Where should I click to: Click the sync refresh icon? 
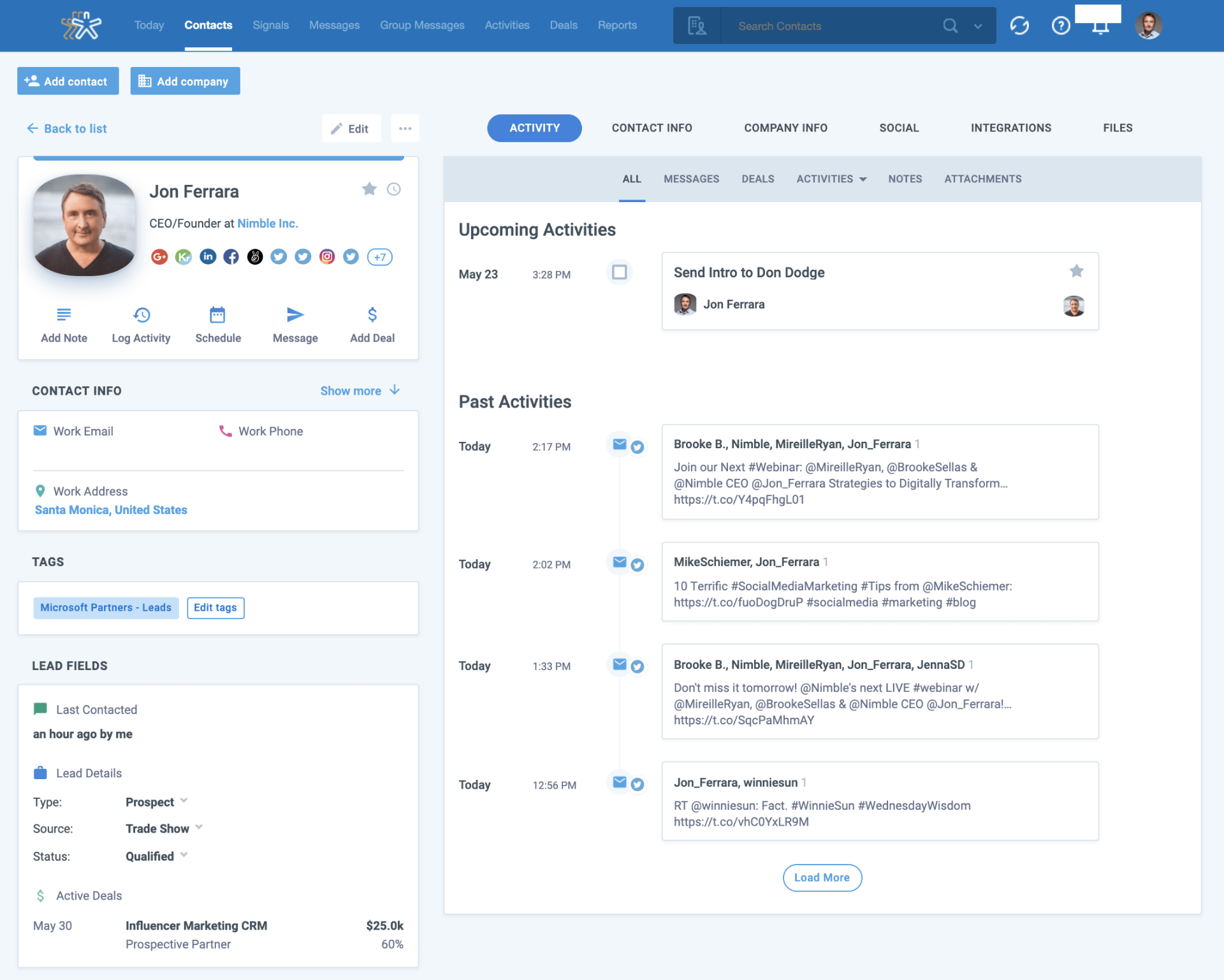point(1019,26)
